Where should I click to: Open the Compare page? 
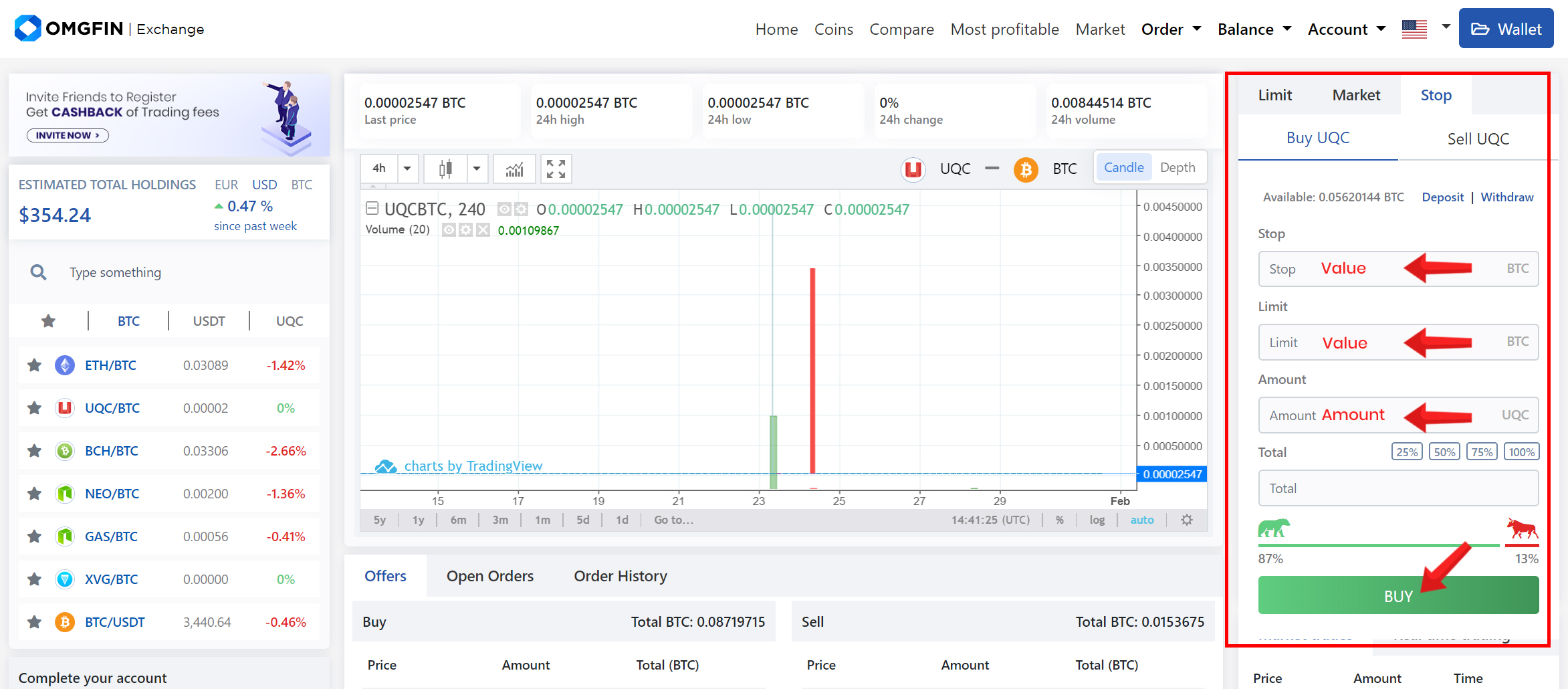(901, 29)
